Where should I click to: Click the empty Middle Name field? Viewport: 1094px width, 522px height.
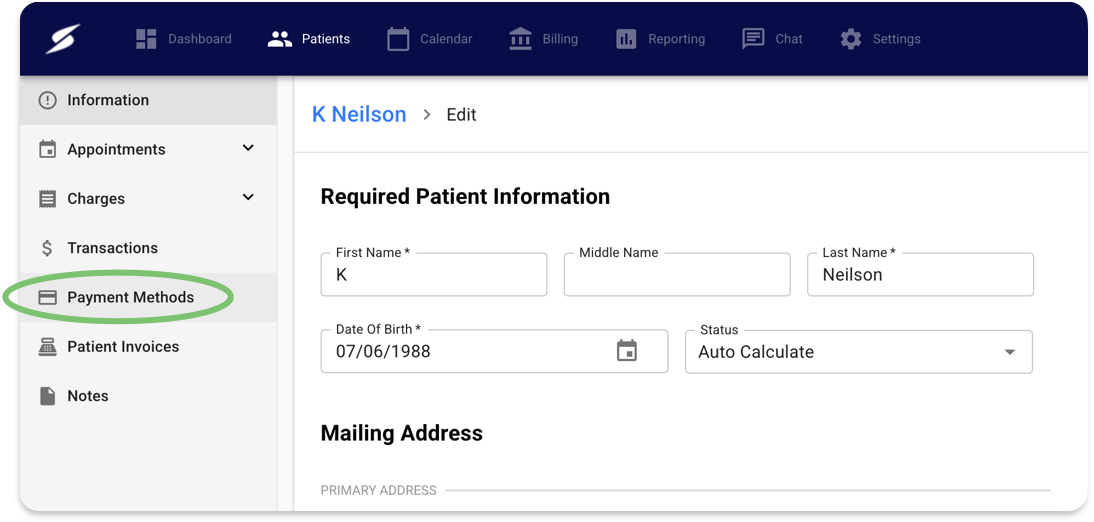point(677,274)
